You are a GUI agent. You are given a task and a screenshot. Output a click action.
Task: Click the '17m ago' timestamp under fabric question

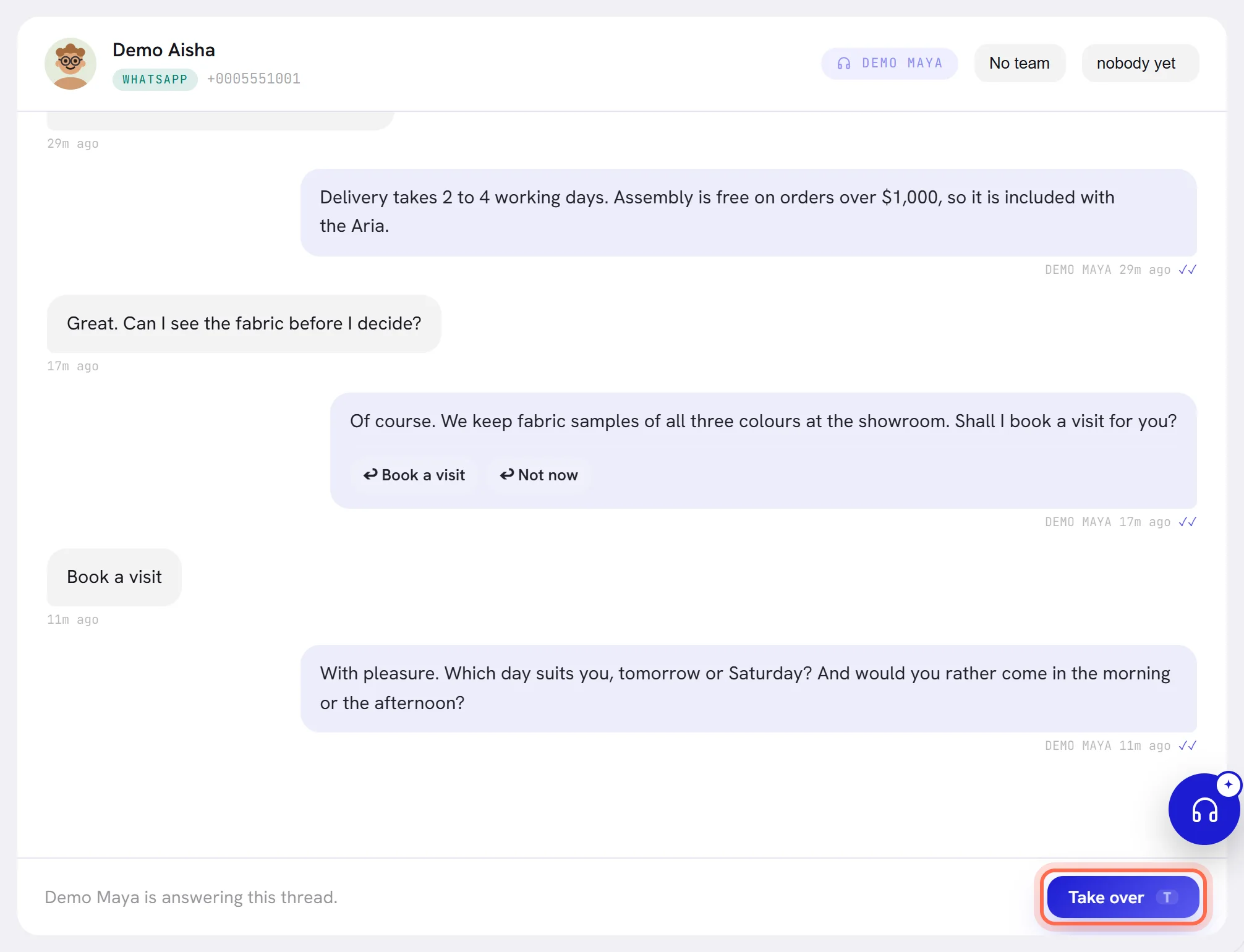point(73,366)
